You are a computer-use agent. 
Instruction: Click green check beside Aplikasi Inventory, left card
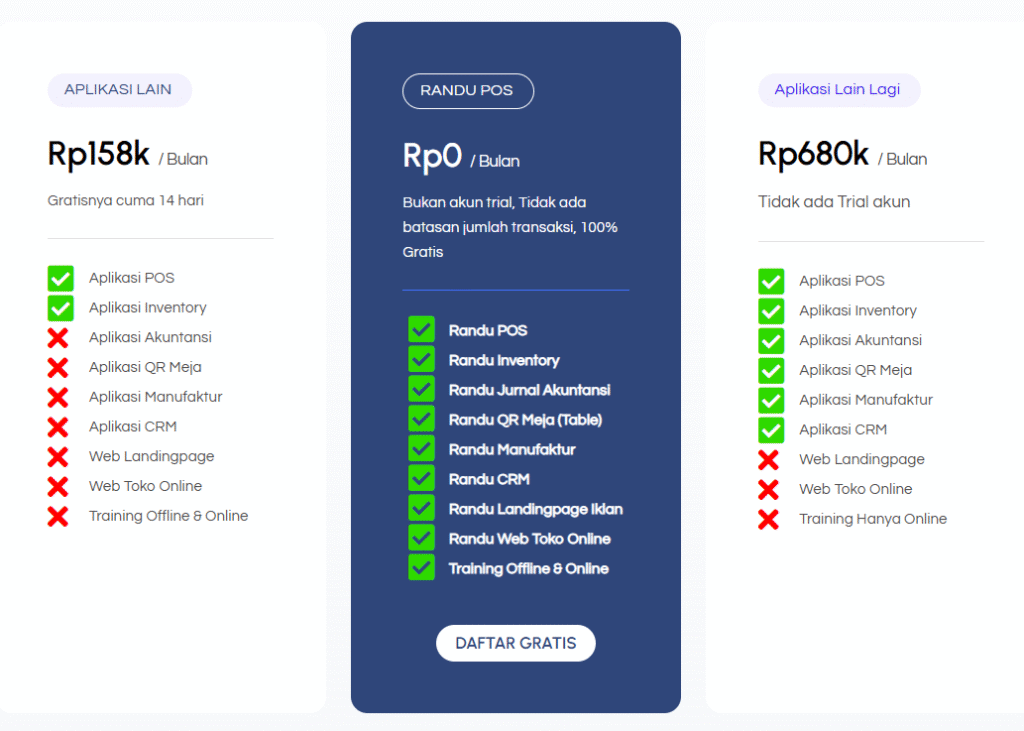[61, 308]
